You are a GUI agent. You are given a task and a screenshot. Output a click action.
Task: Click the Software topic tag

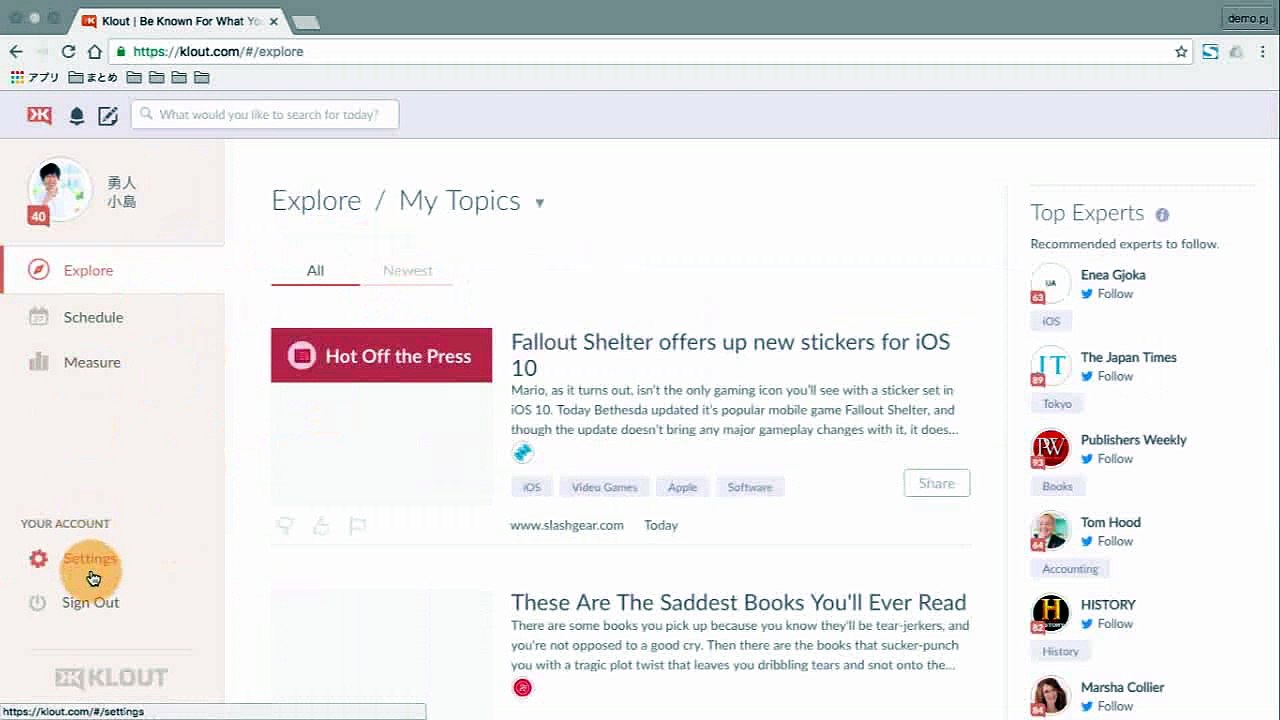pos(750,487)
